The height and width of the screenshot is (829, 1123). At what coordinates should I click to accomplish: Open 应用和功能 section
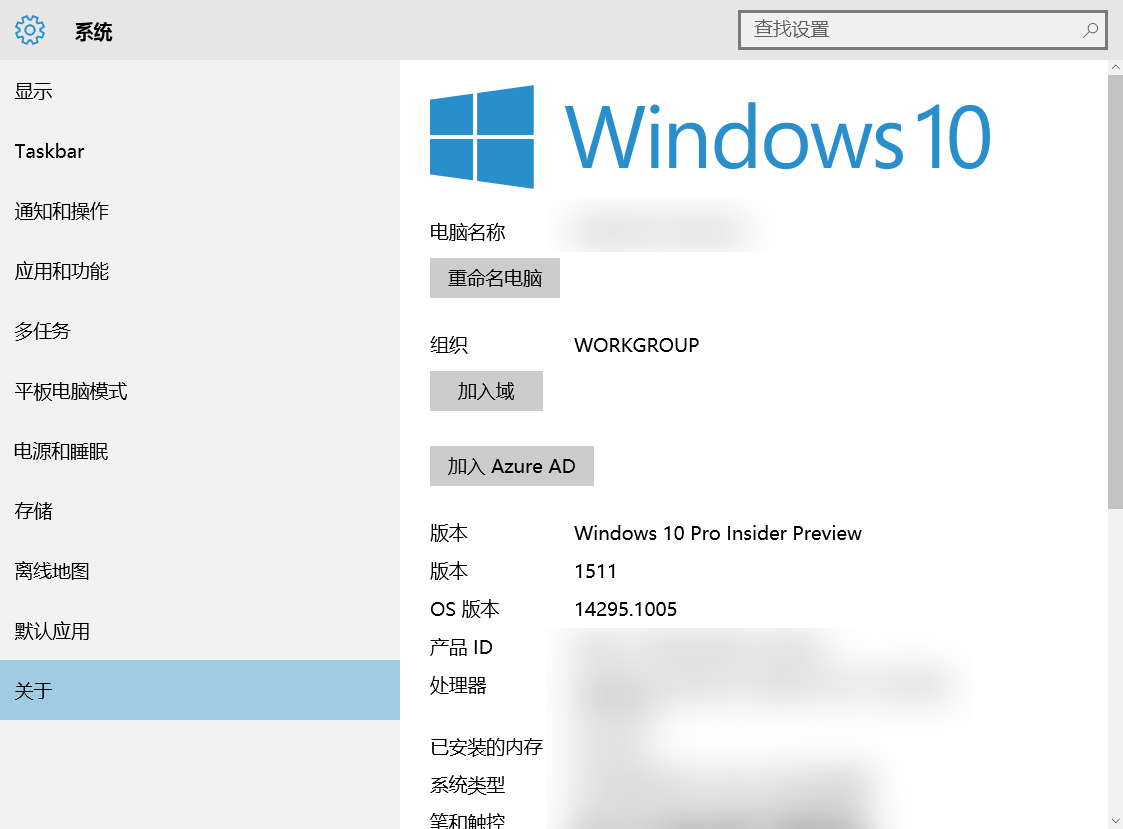(x=62, y=271)
